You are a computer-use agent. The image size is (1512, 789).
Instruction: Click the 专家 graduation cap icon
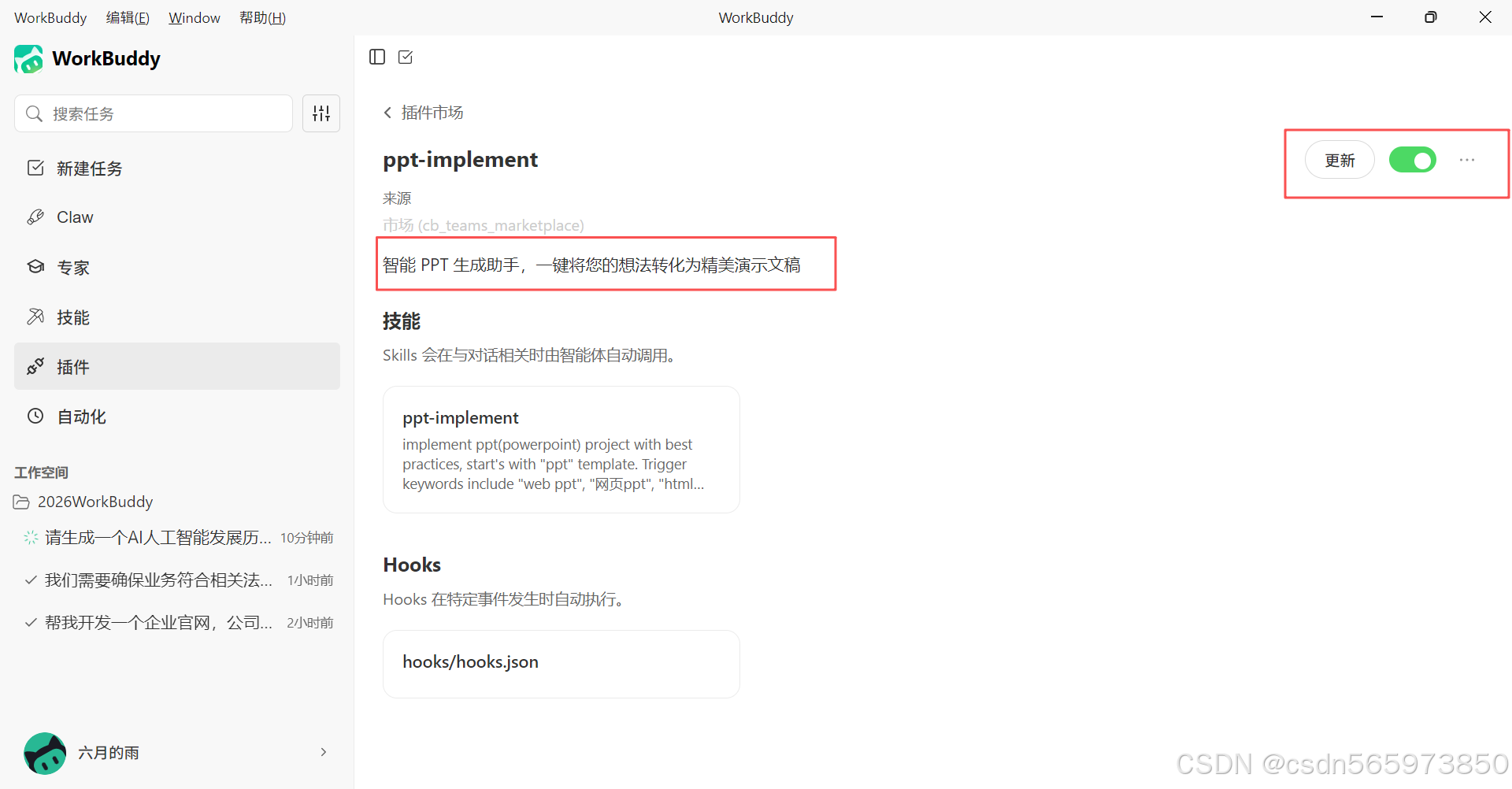(35, 267)
